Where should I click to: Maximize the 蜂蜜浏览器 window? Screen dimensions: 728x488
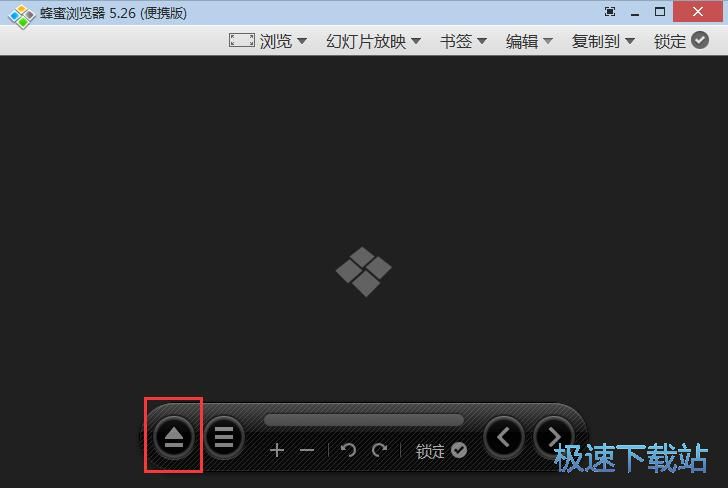pos(660,12)
